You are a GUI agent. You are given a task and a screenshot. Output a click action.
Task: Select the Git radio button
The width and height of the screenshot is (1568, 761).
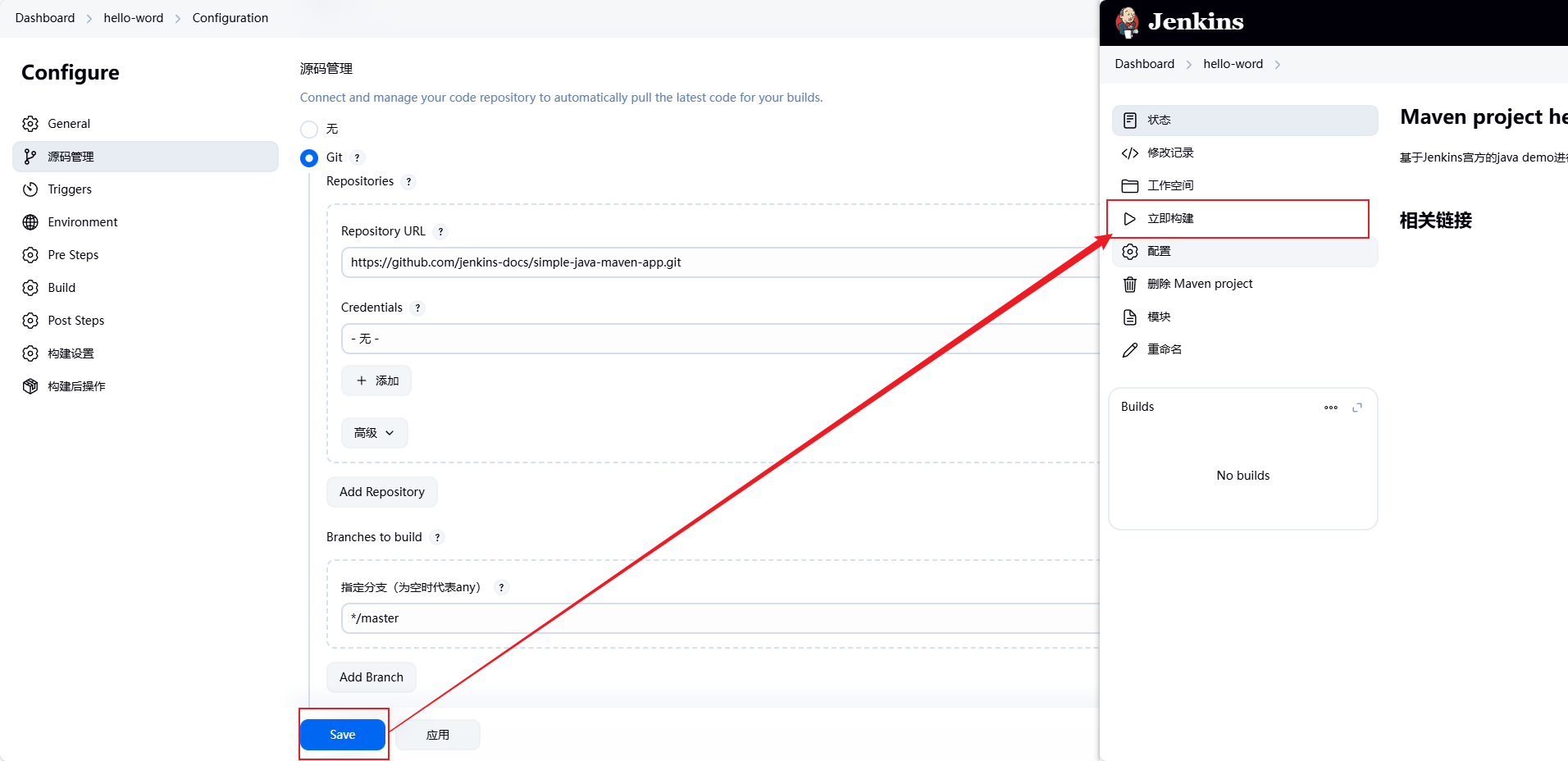tap(309, 157)
